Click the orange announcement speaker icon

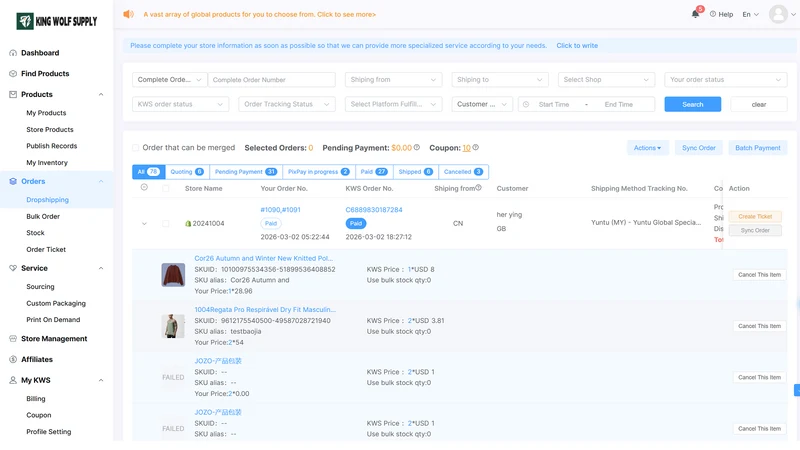(x=128, y=14)
